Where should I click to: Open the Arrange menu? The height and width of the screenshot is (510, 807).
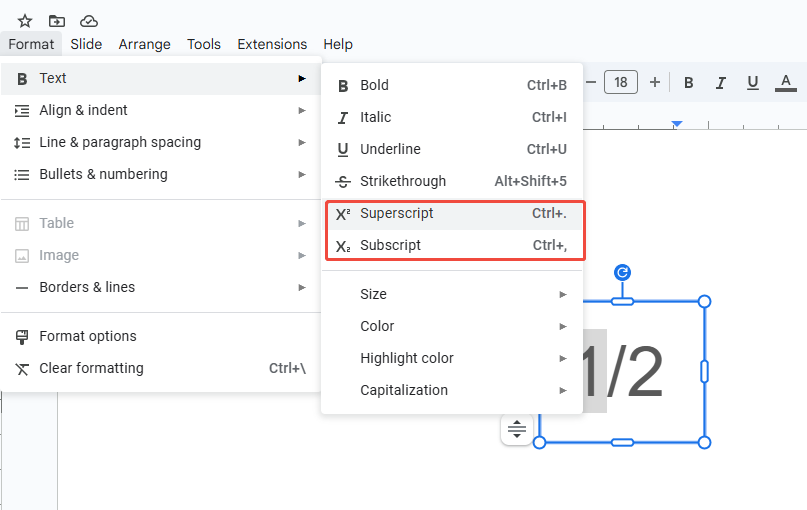coord(145,44)
